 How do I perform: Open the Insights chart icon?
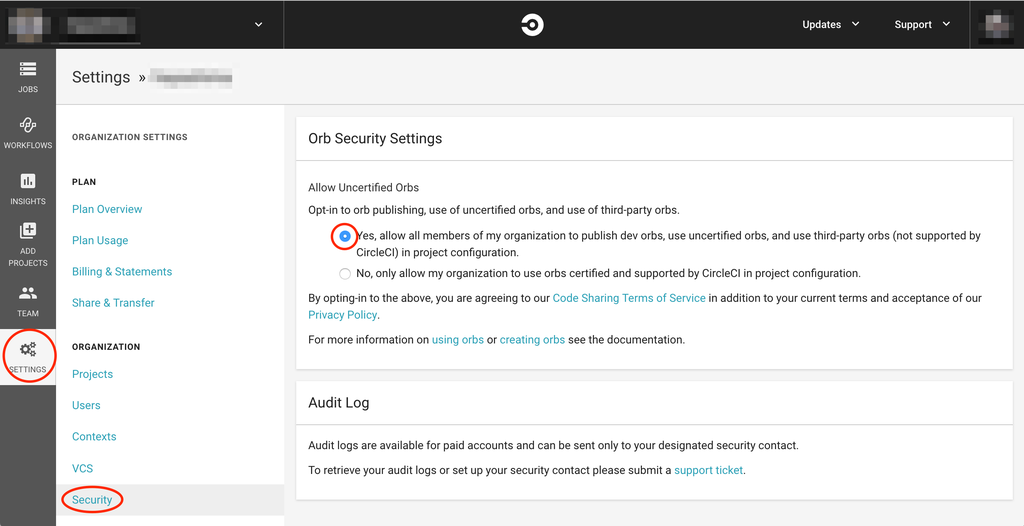tap(28, 182)
